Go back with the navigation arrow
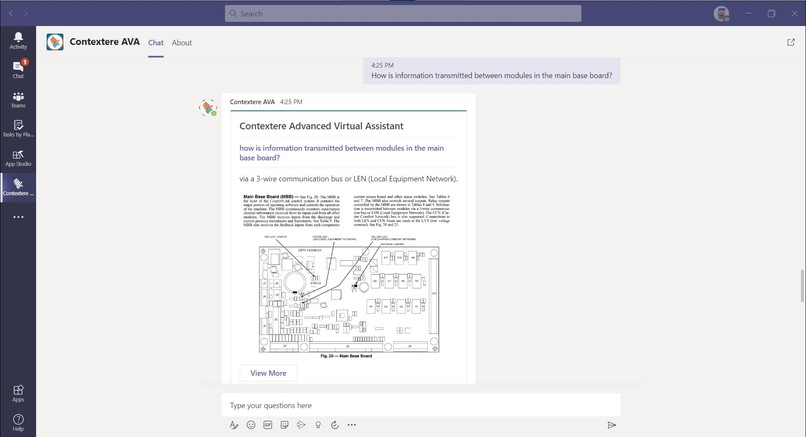Image resolution: width=806 pixels, height=437 pixels. (11, 13)
